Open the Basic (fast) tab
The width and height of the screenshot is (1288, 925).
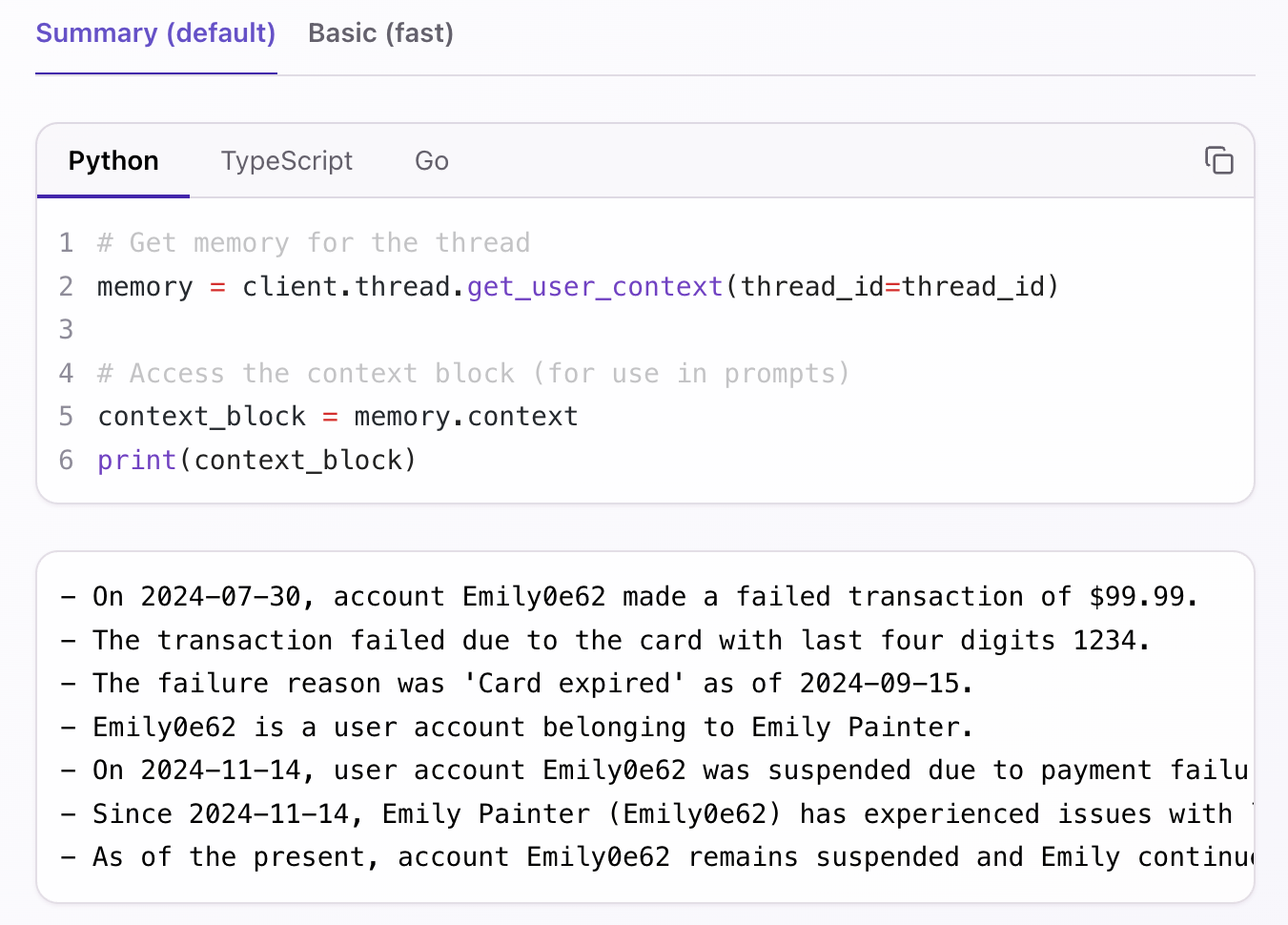click(x=380, y=33)
